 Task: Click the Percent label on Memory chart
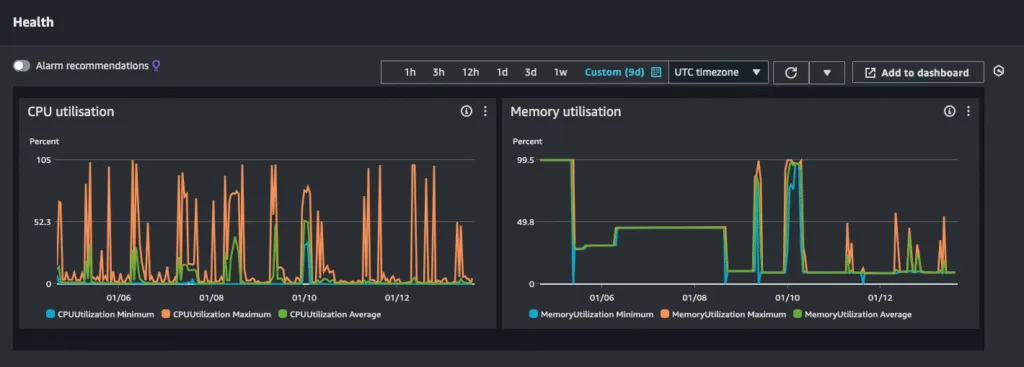(528, 141)
